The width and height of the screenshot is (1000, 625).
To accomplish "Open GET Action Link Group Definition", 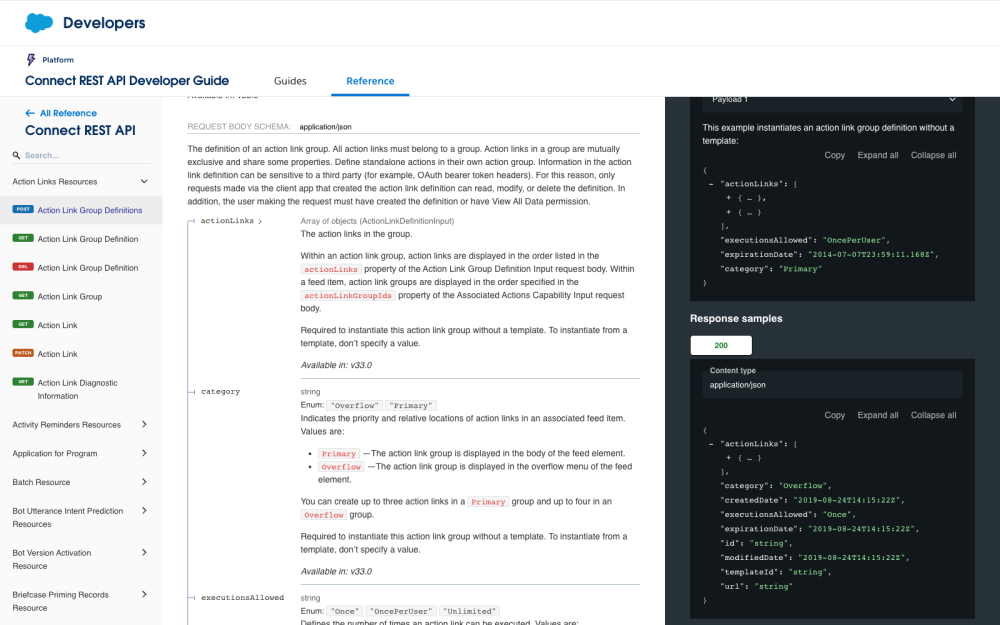I will tap(88, 239).
